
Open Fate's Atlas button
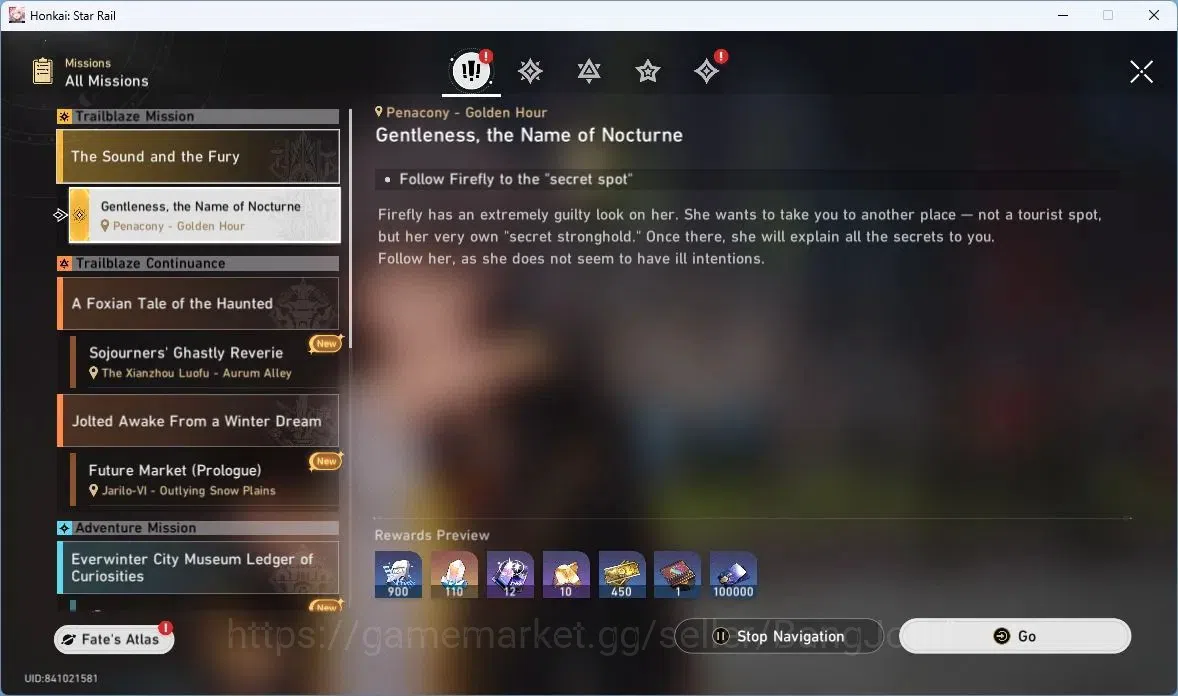pyautogui.click(x=113, y=639)
